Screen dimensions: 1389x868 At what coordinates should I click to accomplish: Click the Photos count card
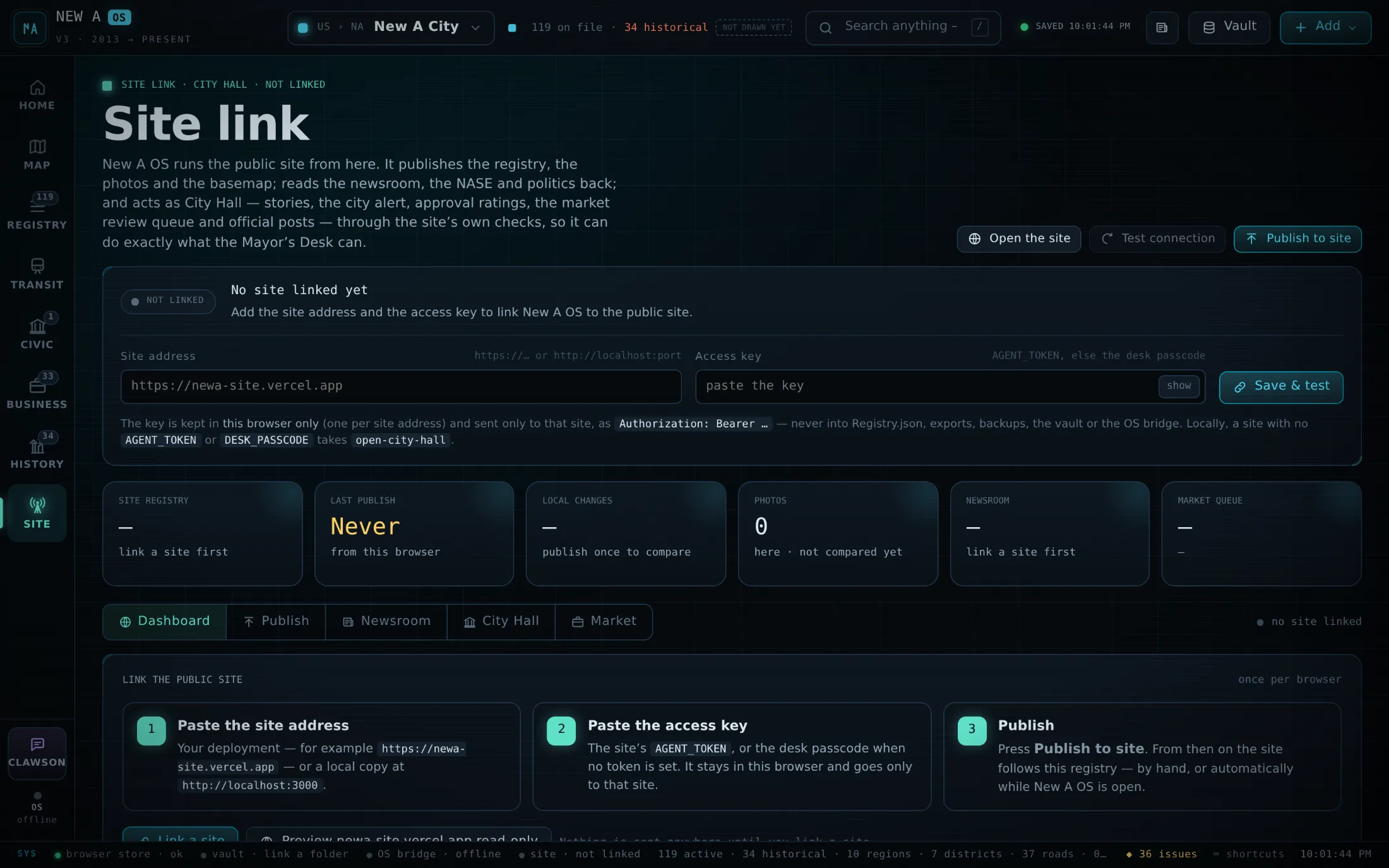coord(838,533)
